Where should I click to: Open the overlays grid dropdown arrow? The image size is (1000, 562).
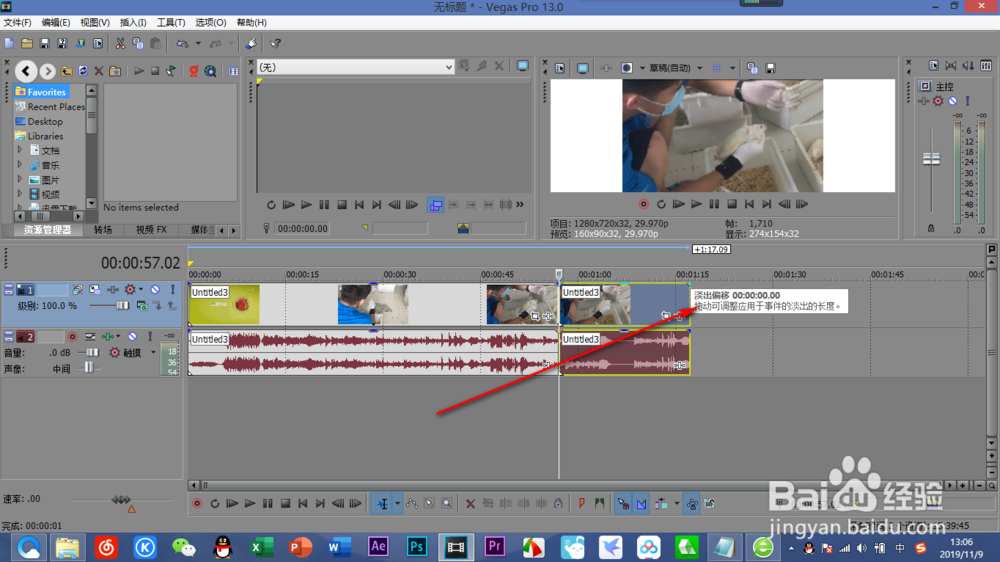pyautogui.click(x=732, y=68)
